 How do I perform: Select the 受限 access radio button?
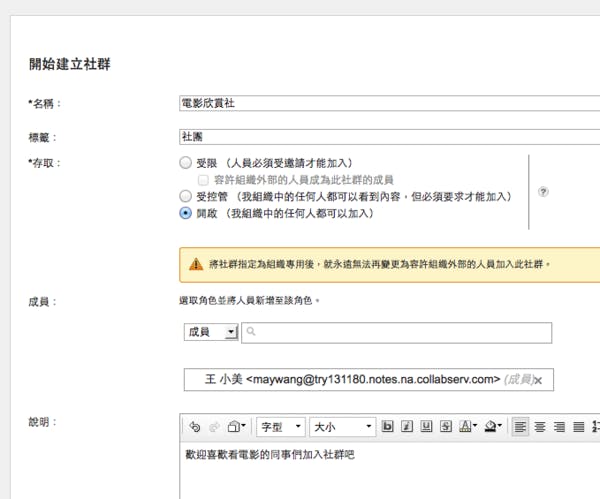[x=184, y=162]
